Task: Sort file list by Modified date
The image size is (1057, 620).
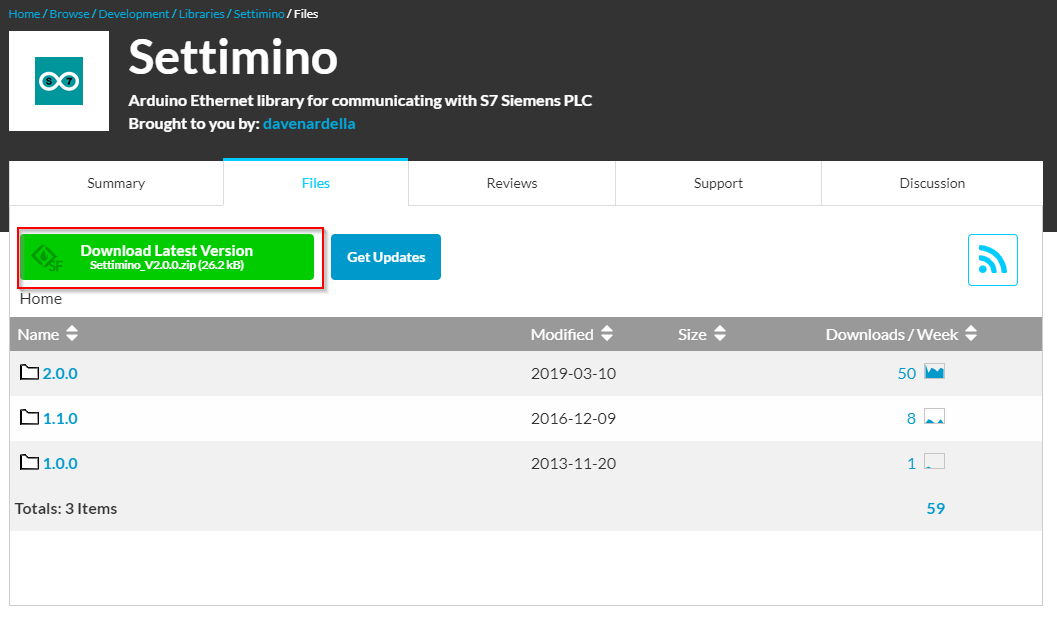Action: click(x=572, y=334)
